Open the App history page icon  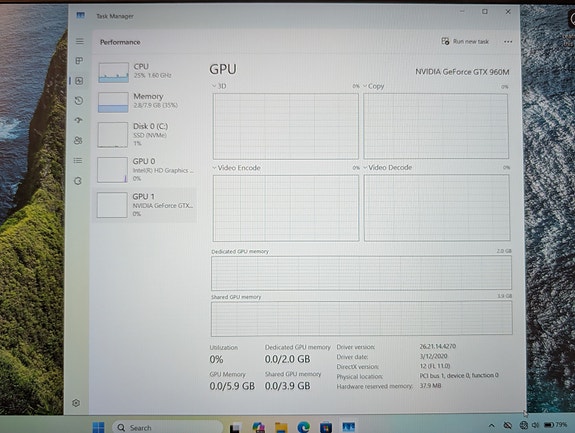pos(79,100)
